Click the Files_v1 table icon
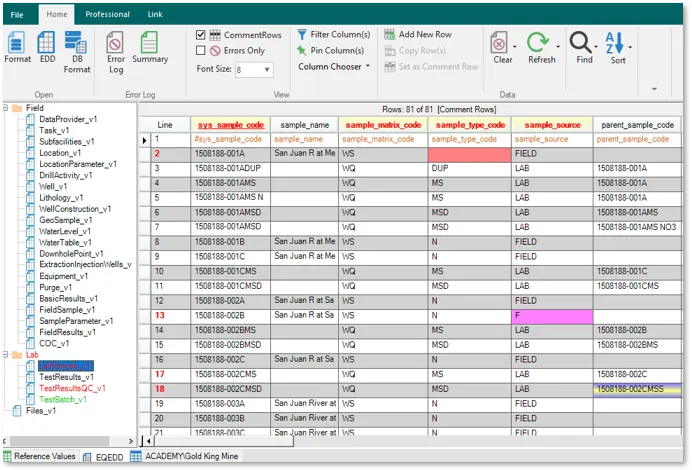 pyautogui.click(x=17, y=411)
